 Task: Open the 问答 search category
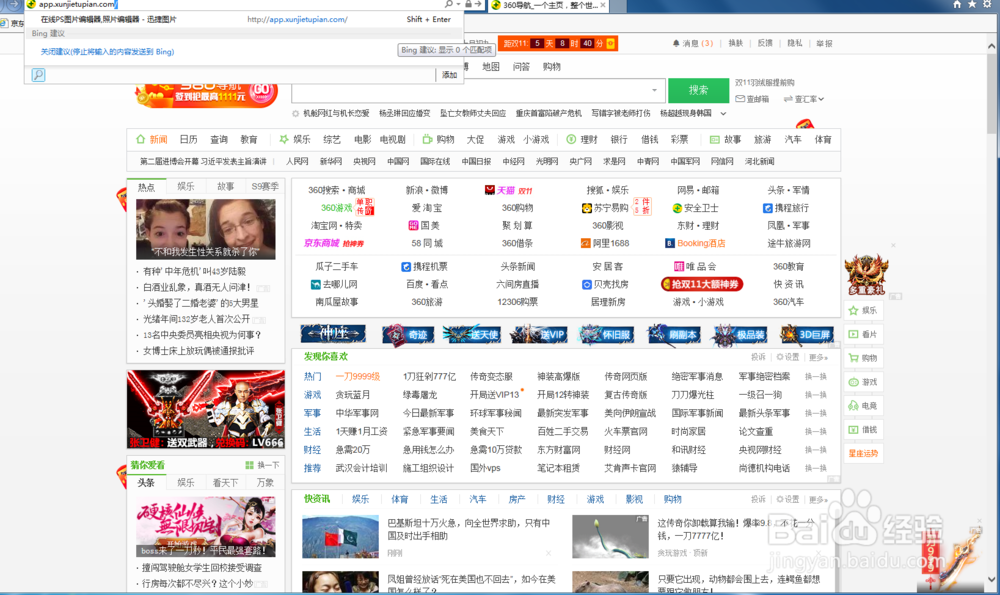point(521,66)
